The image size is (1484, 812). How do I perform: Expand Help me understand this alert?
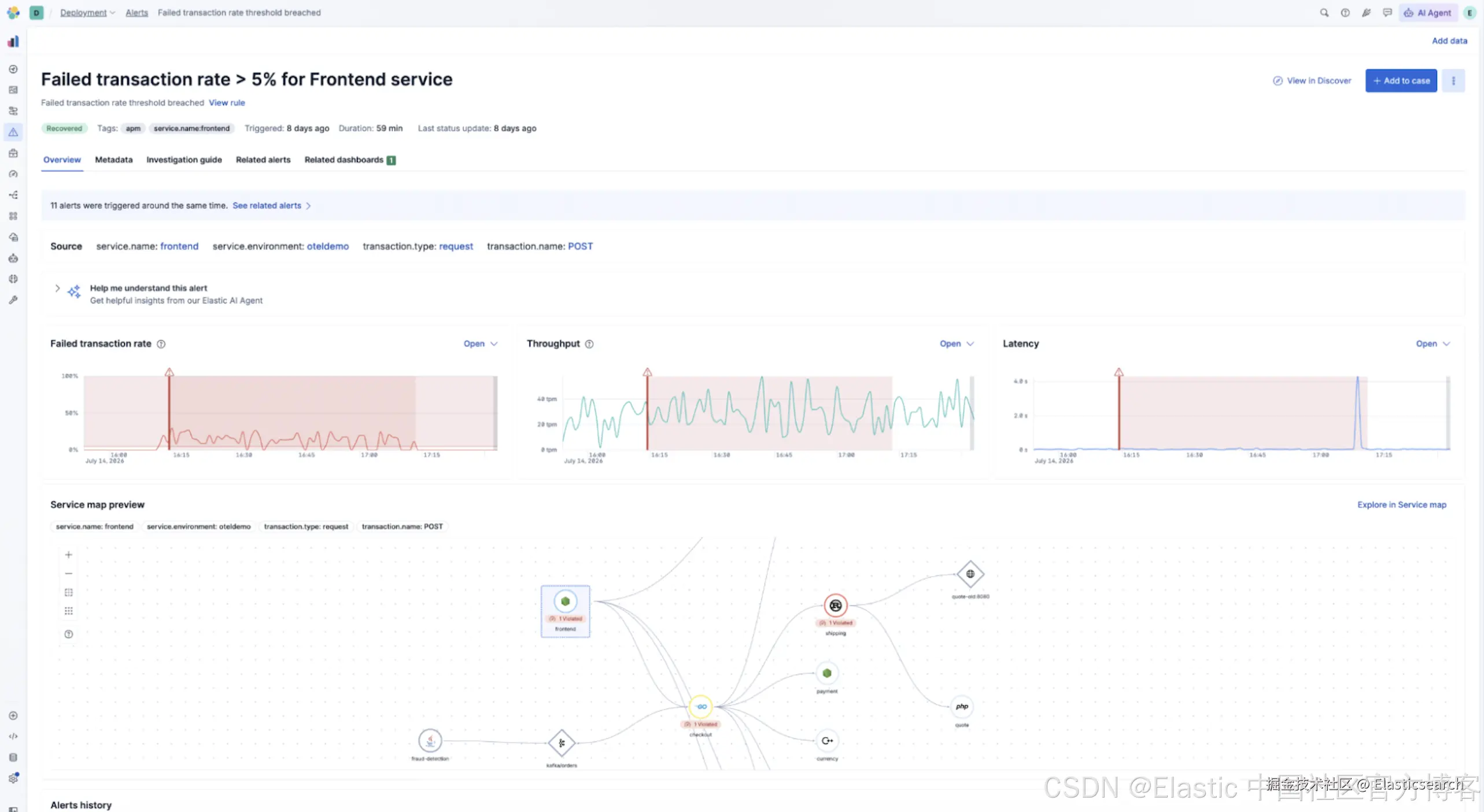(57, 288)
